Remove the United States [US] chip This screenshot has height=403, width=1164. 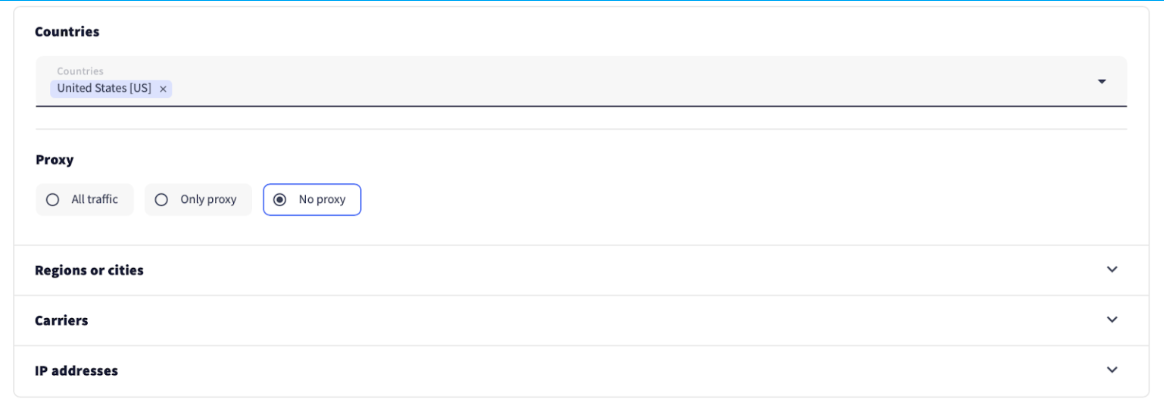pos(163,89)
